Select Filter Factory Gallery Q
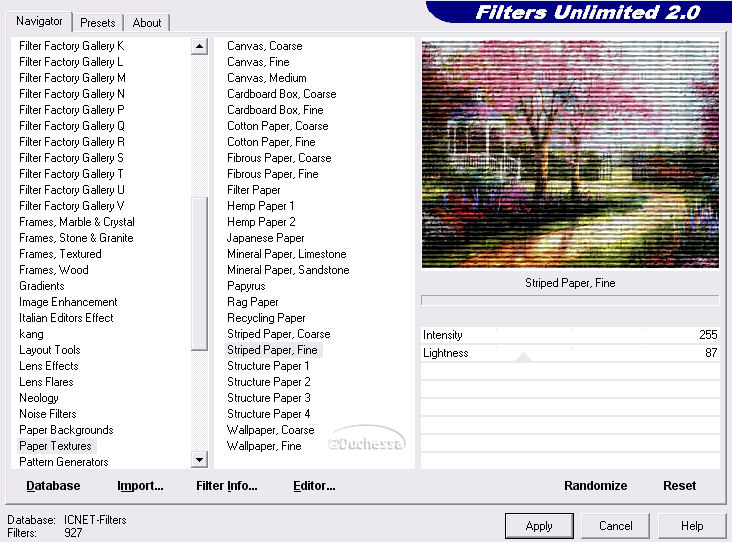Image resolution: width=732 pixels, height=542 pixels. pyautogui.click(x=71, y=126)
